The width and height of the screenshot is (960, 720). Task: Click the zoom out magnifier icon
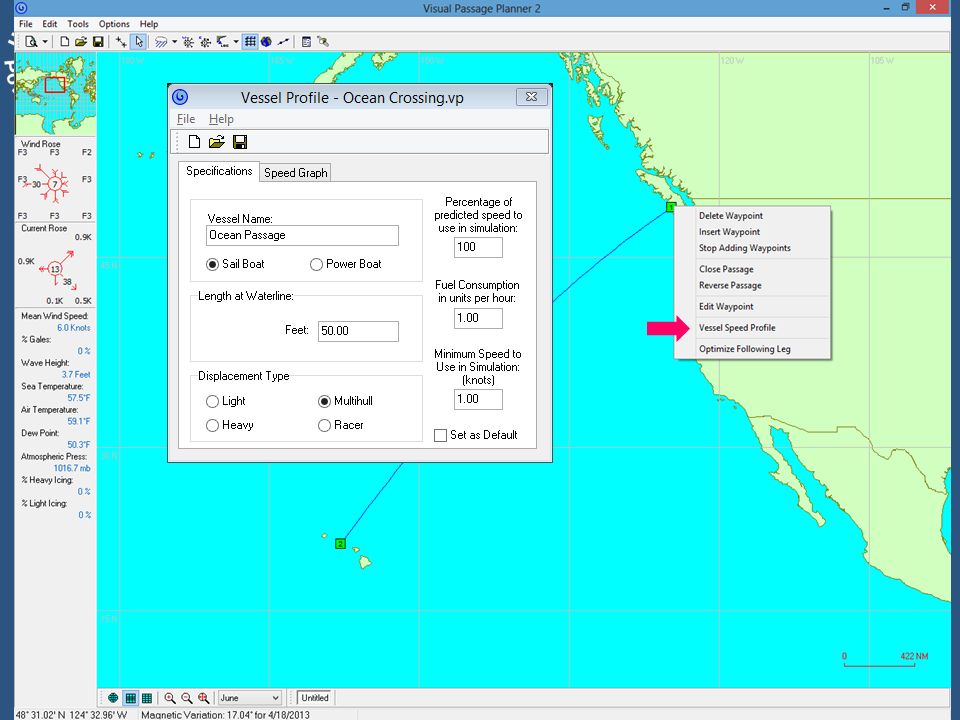click(x=187, y=698)
